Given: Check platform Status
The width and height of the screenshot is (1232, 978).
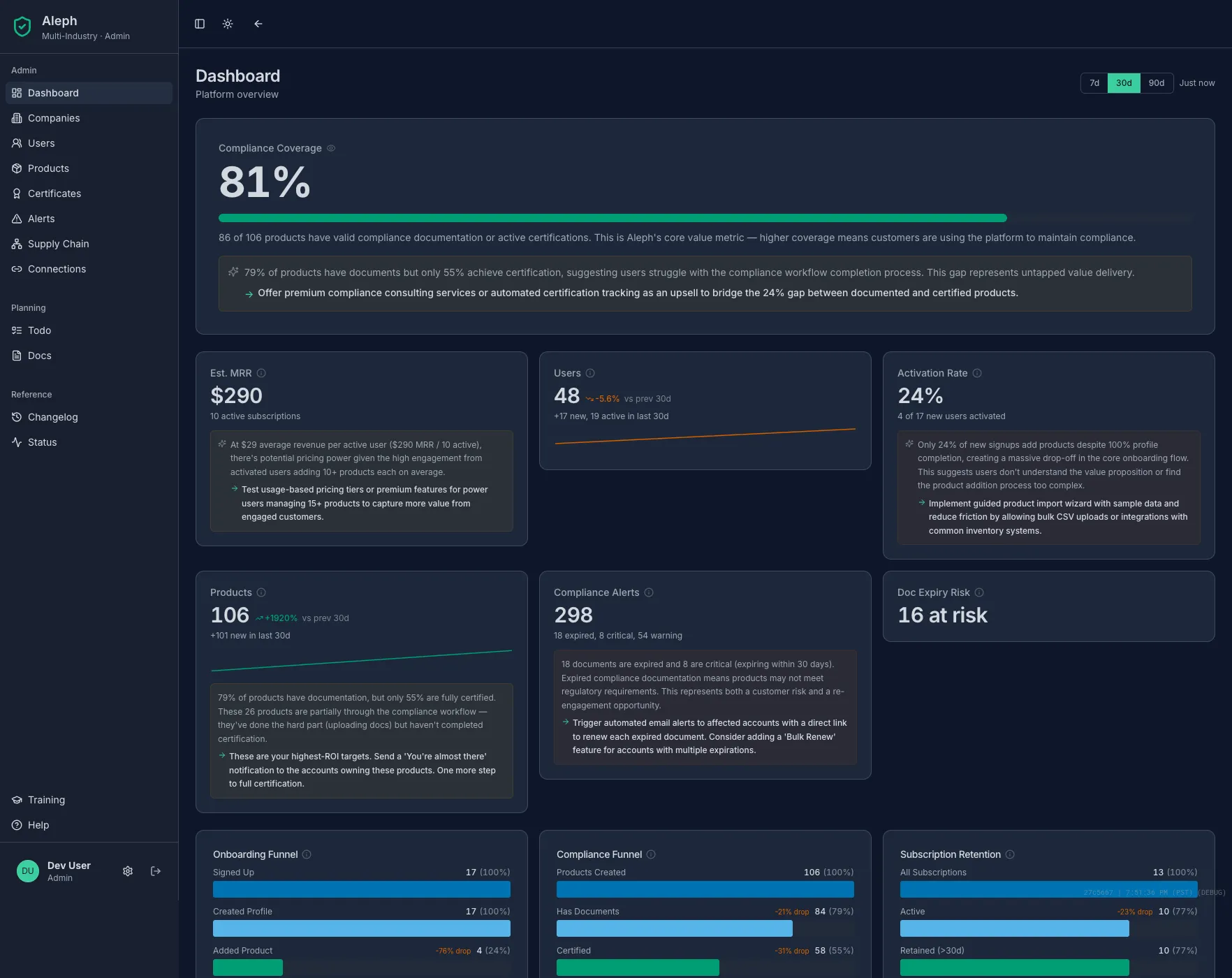Looking at the screenshot, I should (42, 442).
